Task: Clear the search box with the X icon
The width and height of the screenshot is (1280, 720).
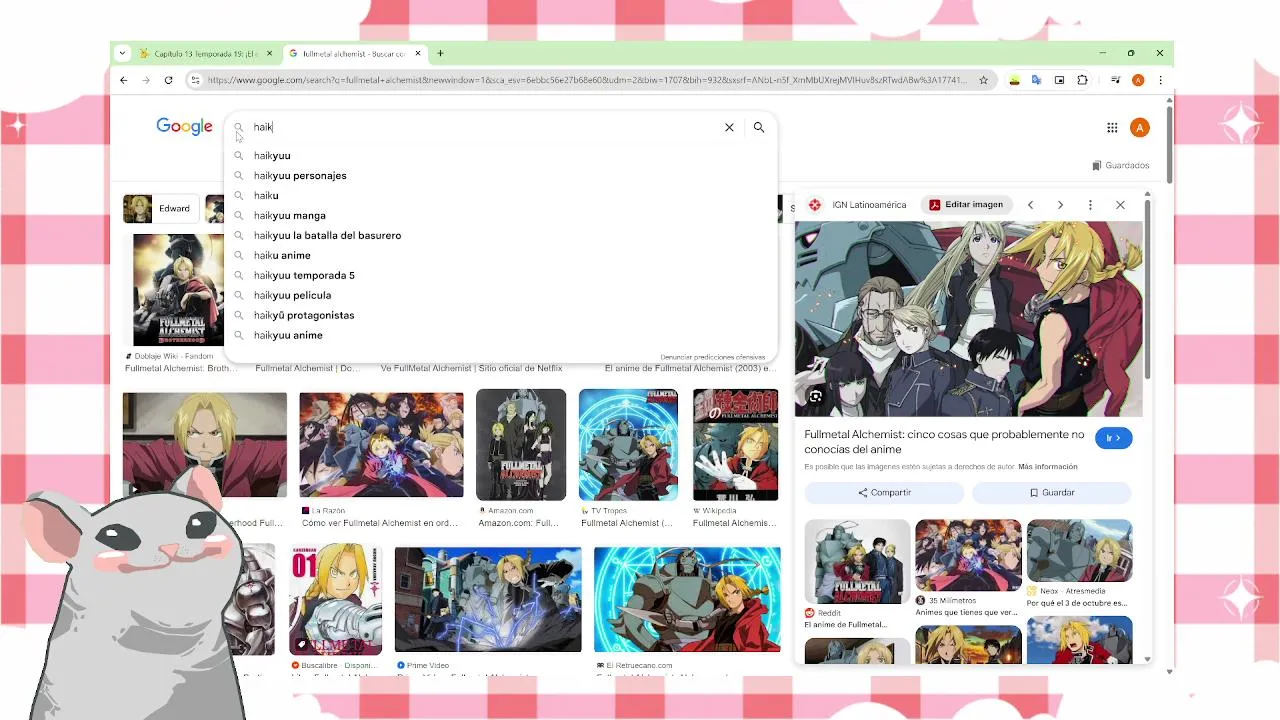Action: (x=729, y=127)
